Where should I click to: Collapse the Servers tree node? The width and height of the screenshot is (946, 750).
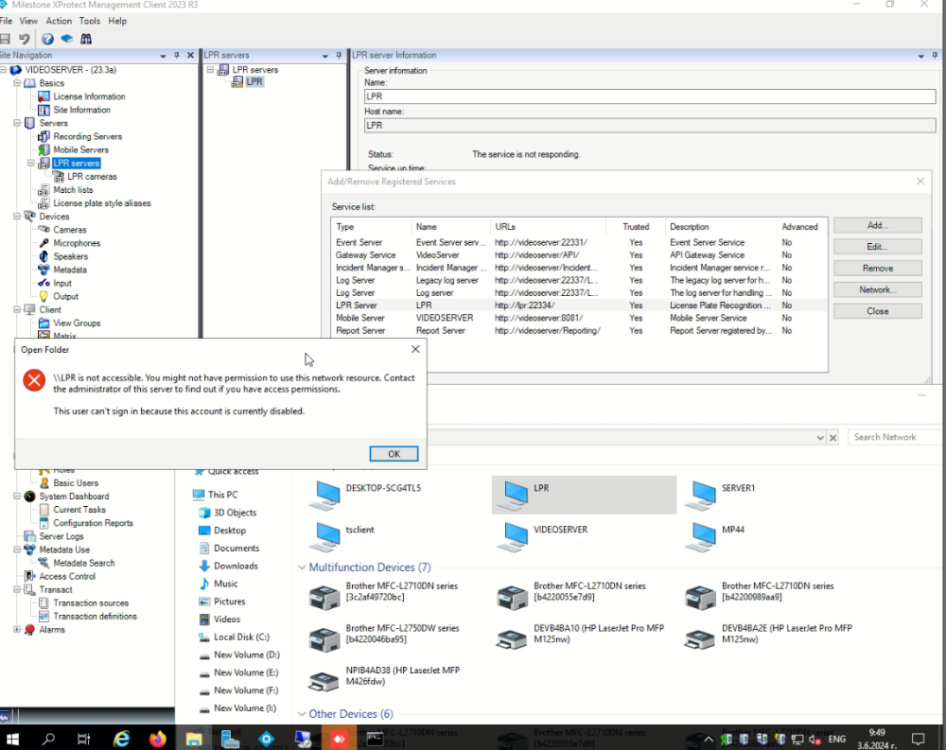tap(17, 123)
